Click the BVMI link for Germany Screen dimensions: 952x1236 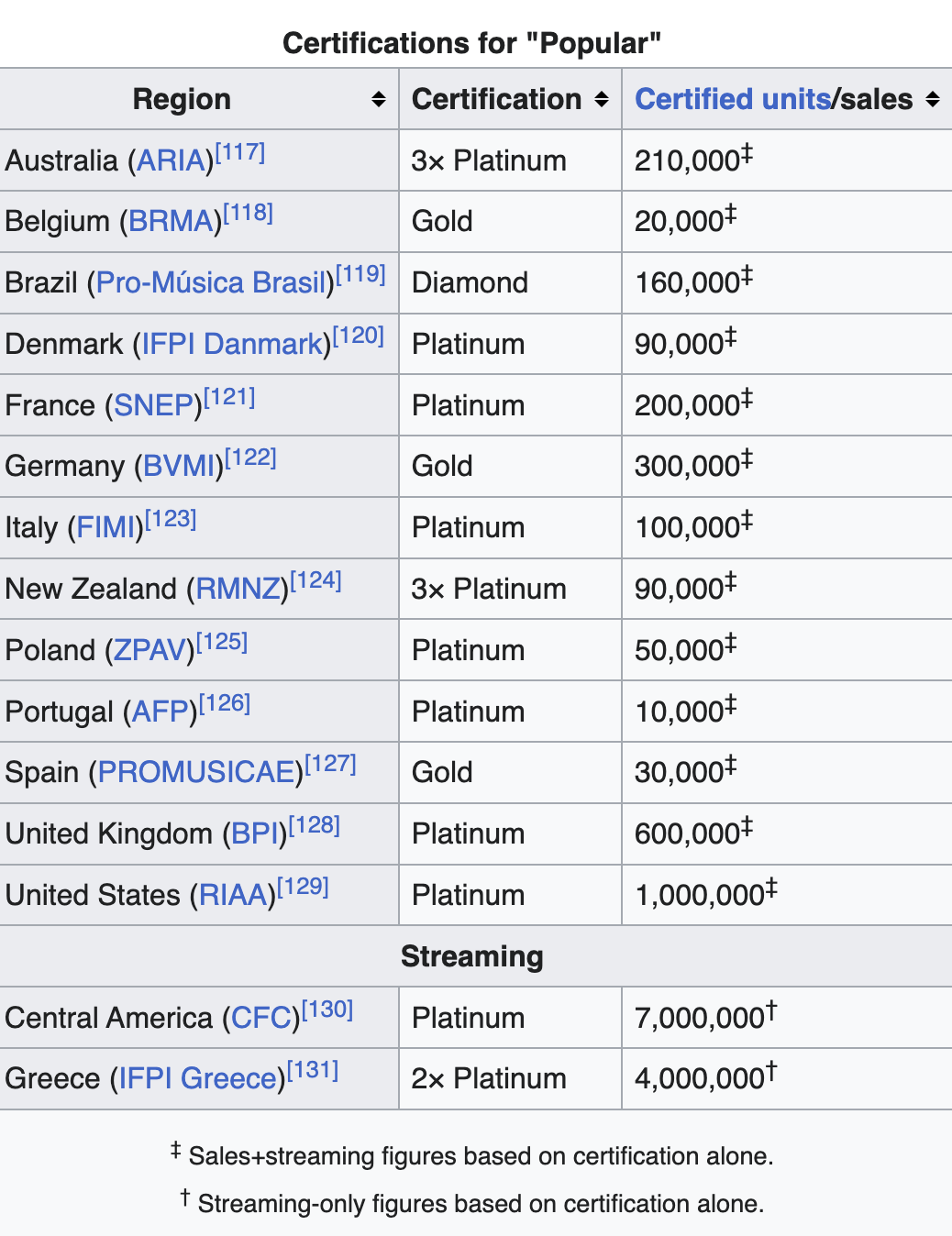click(x=179, y=467)
